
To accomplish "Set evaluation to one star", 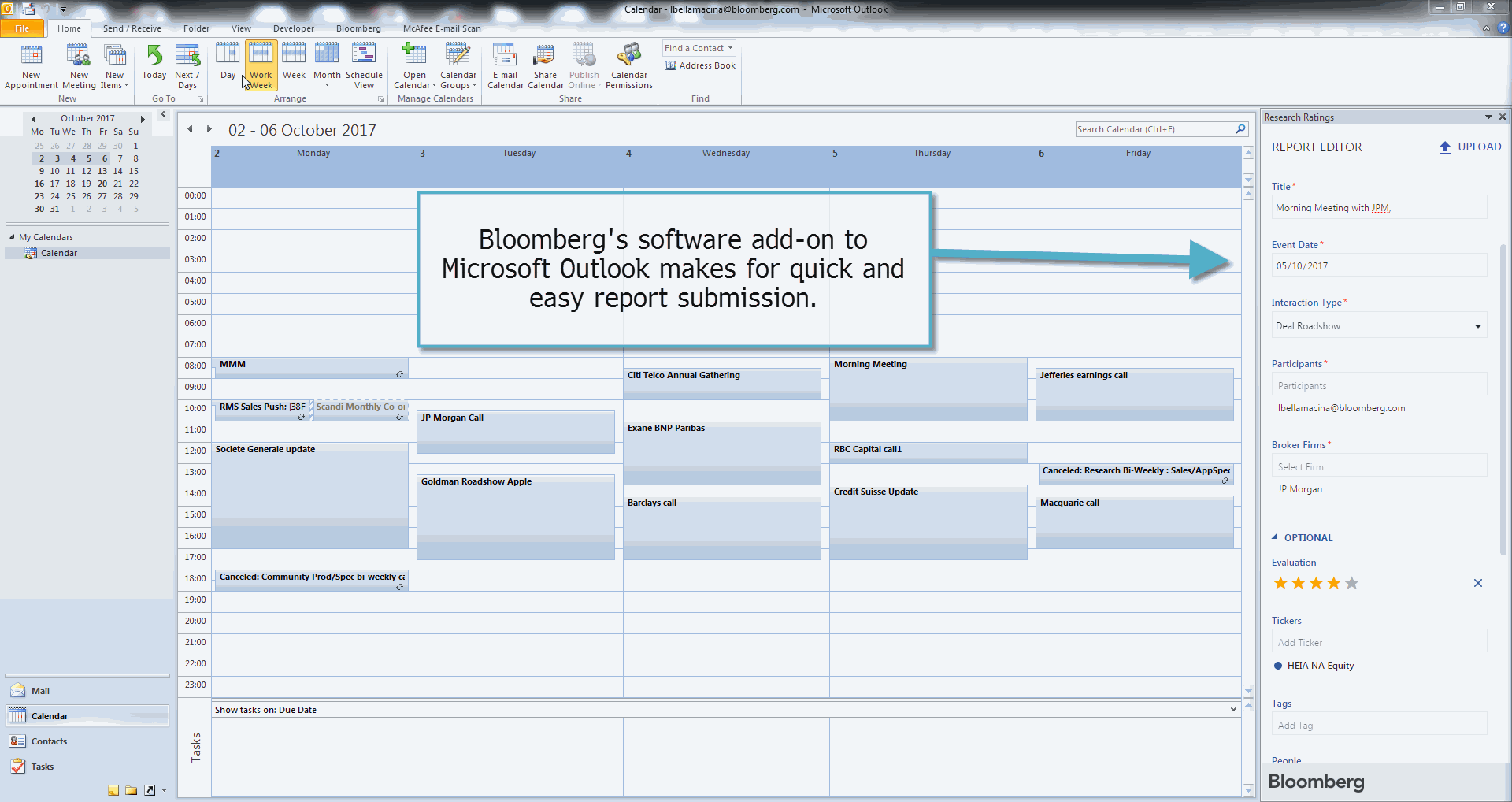I will coord(1280,583).
